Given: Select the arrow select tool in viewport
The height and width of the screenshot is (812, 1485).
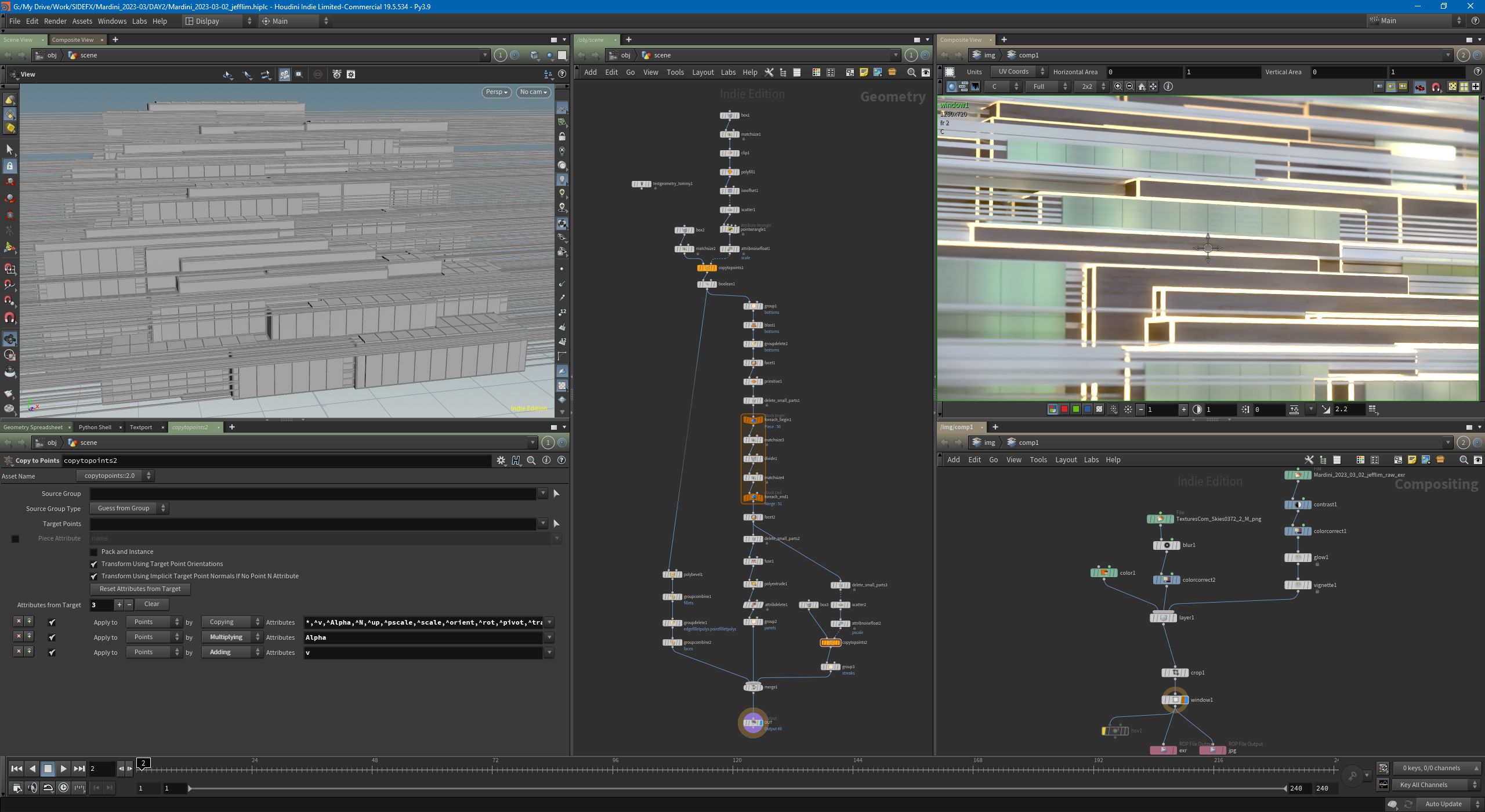Looking at the screenshot, I should (10, 150).
